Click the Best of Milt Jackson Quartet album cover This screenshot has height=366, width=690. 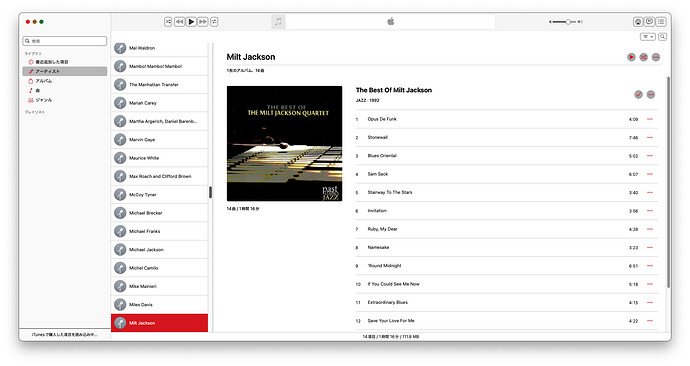(x=284, y=143)
